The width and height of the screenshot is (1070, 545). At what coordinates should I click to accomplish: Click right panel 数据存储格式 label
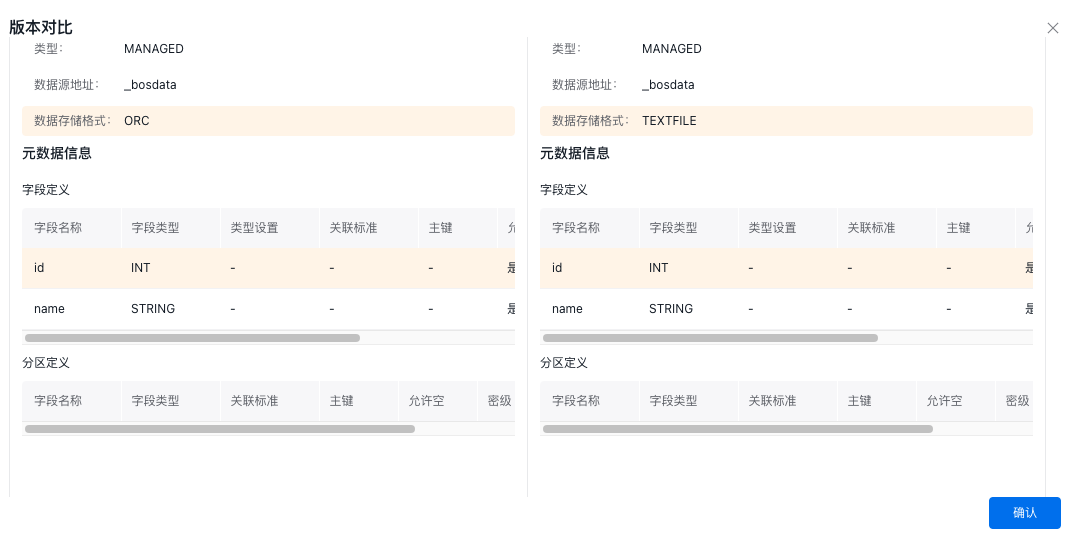pyautogui.click(x=590, y=121)
